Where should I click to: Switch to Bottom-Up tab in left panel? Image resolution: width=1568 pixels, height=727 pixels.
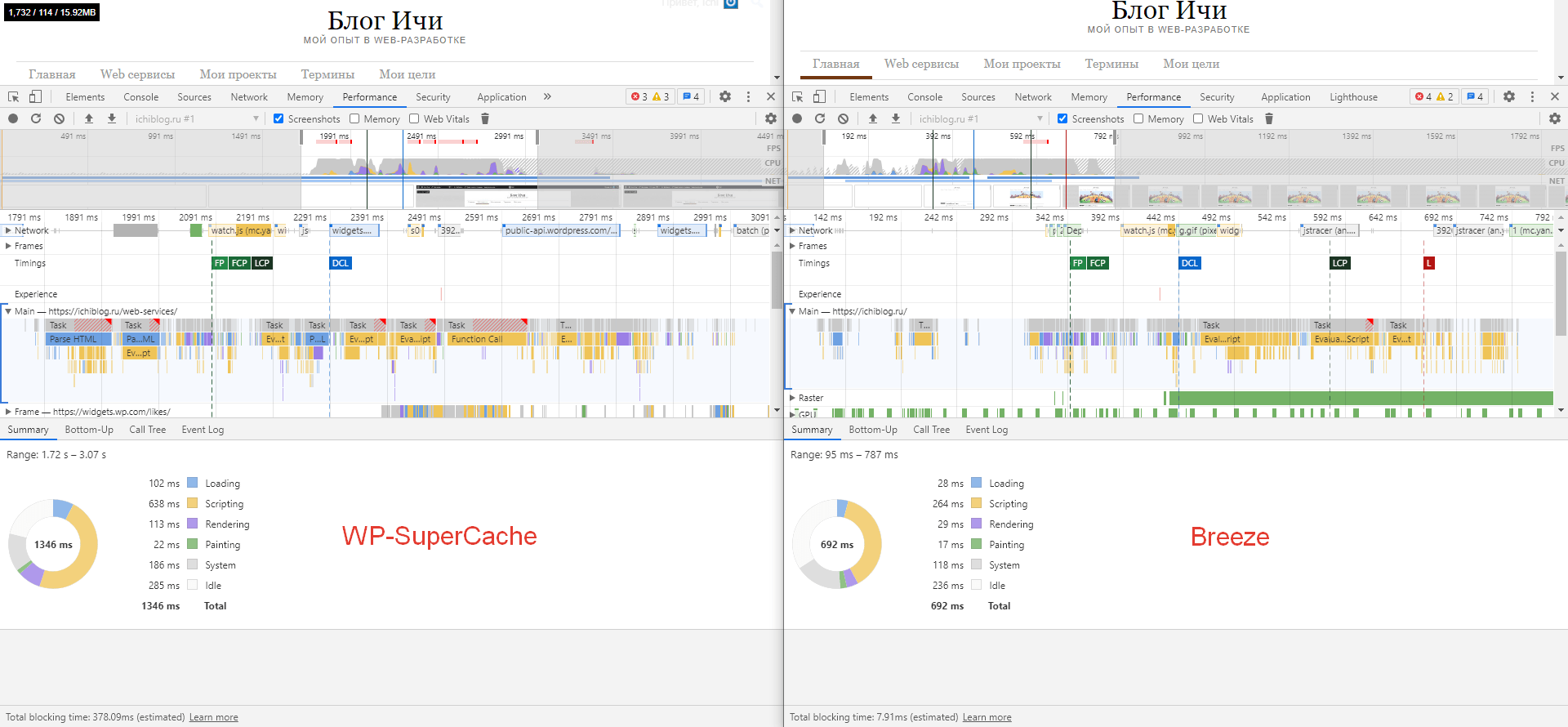89,430
